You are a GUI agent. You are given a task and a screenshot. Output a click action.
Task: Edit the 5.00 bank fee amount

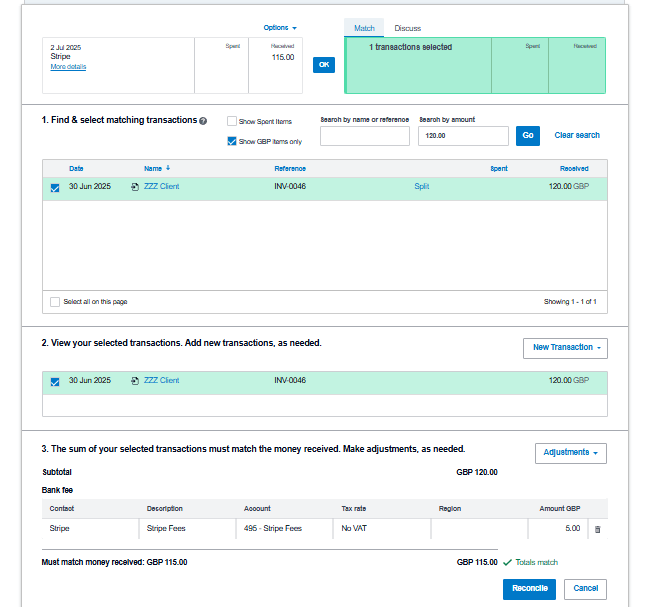(x=558, y=529)
